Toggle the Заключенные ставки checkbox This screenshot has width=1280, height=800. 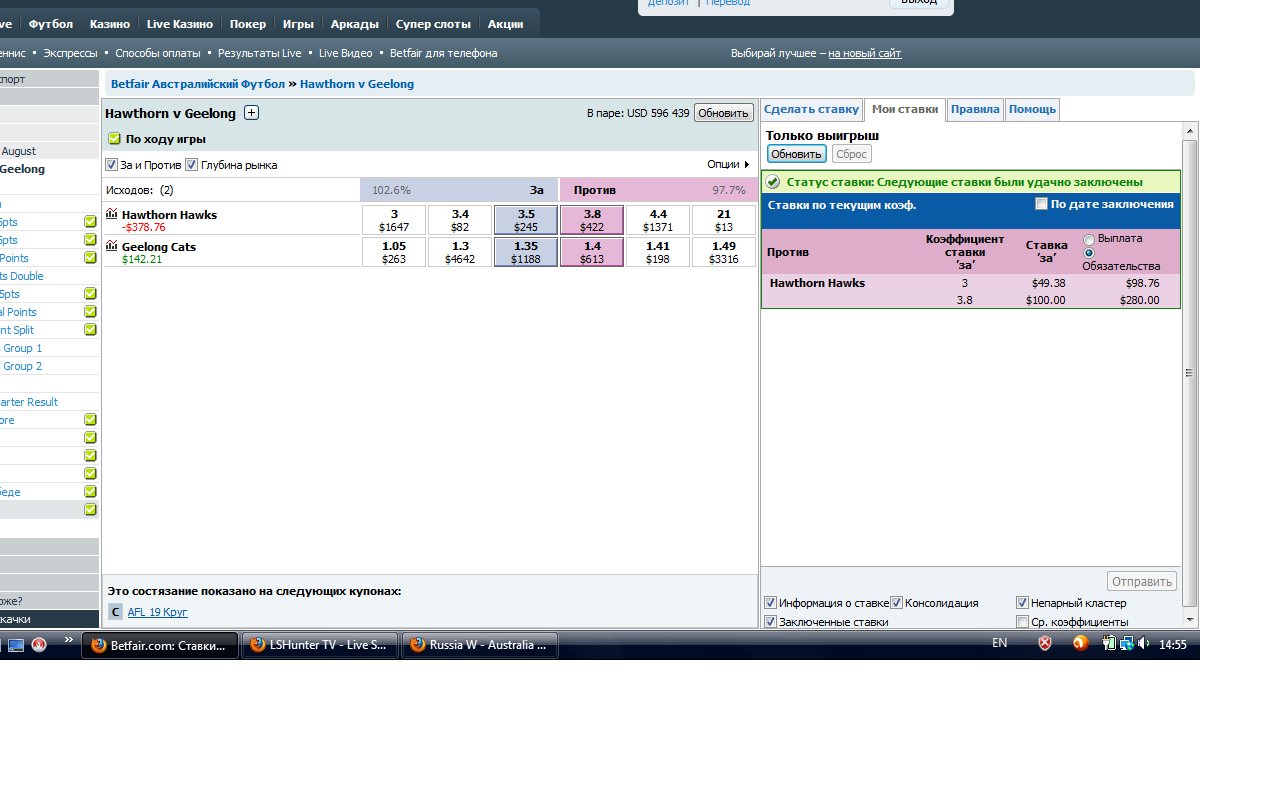pyautogui.click(x=770, y=622)
